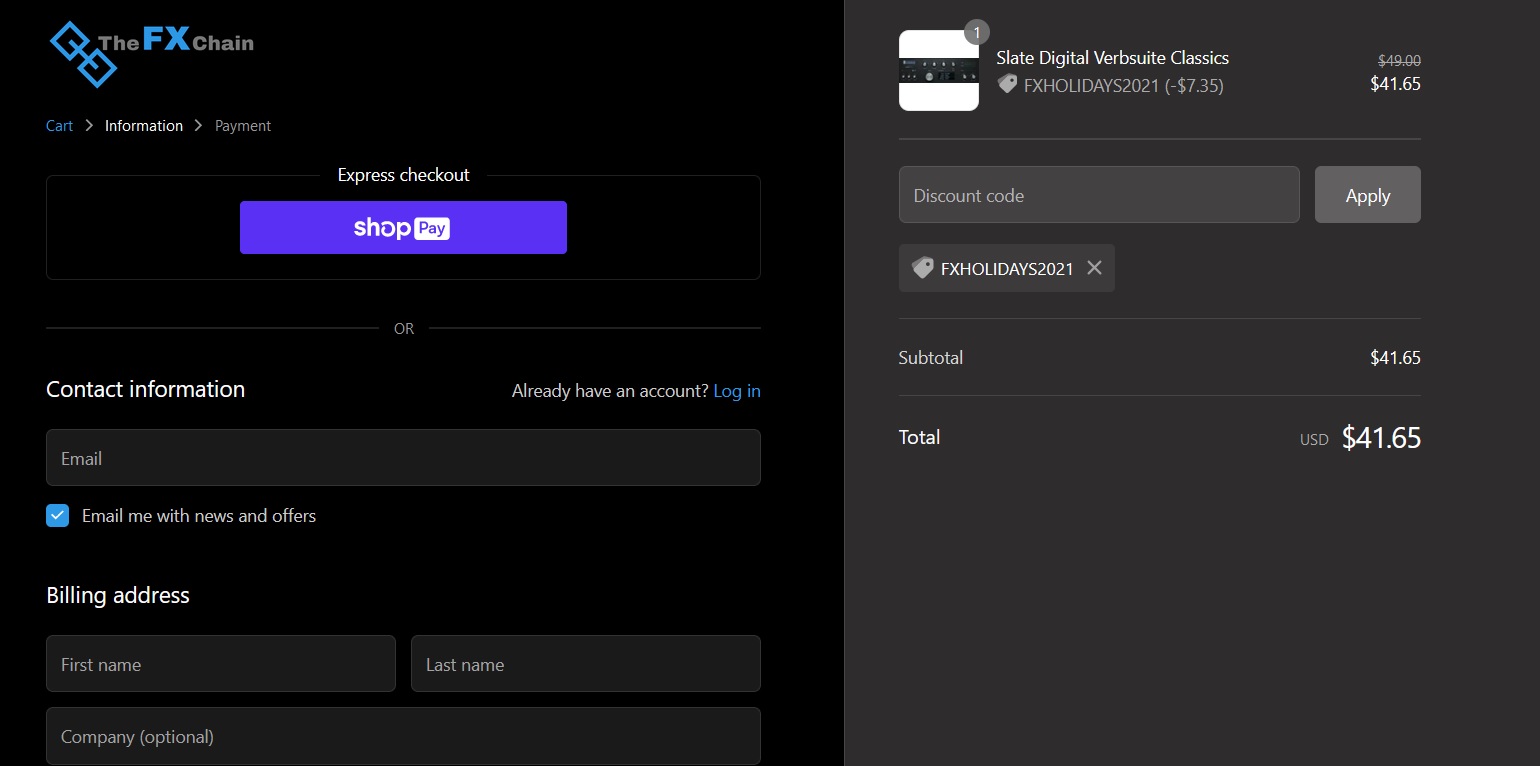
Task: Go back to Cart breadcrumb
Action: pos(59,126)
